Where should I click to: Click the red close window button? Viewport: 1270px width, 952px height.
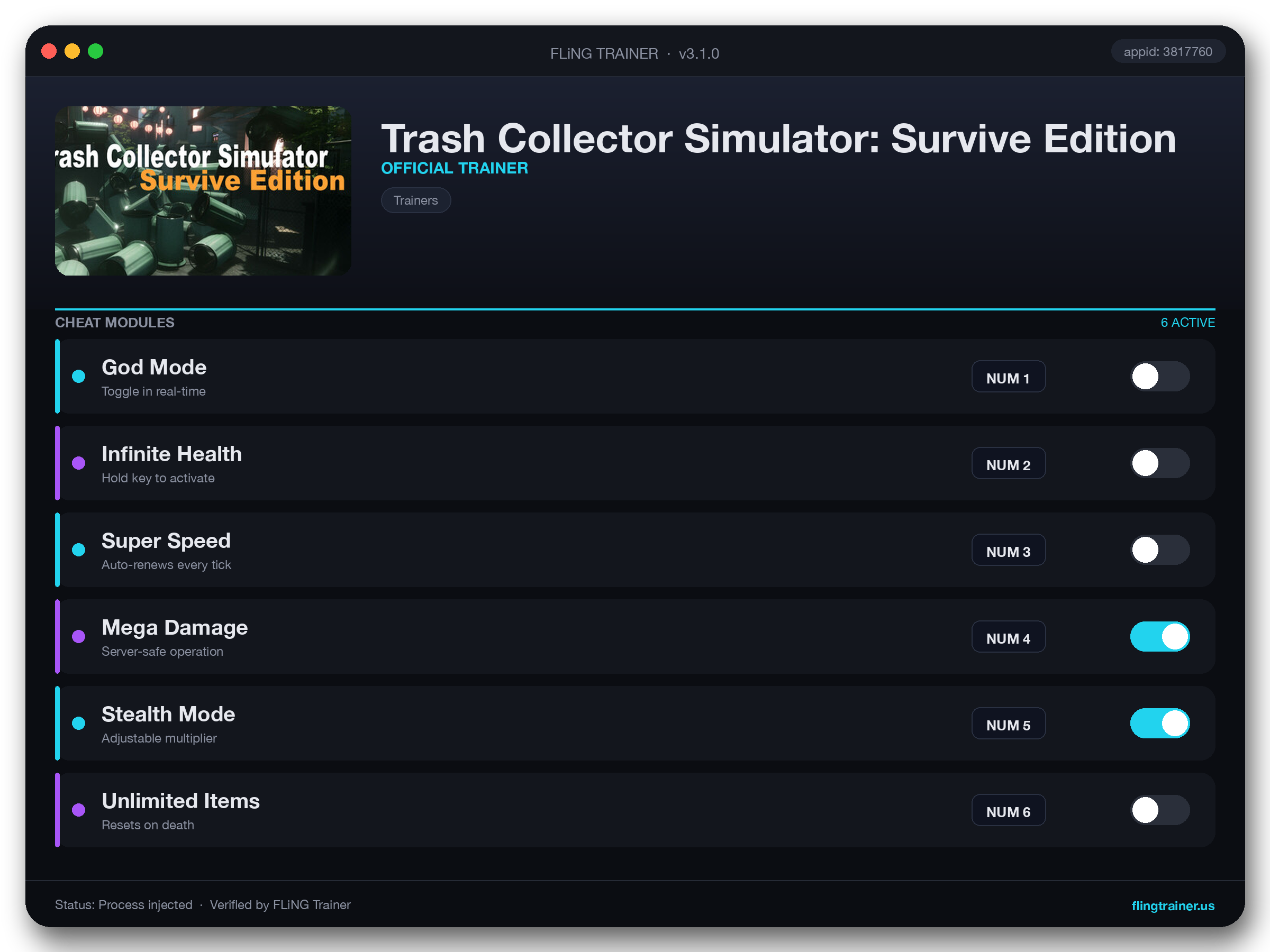pos(49,52)
